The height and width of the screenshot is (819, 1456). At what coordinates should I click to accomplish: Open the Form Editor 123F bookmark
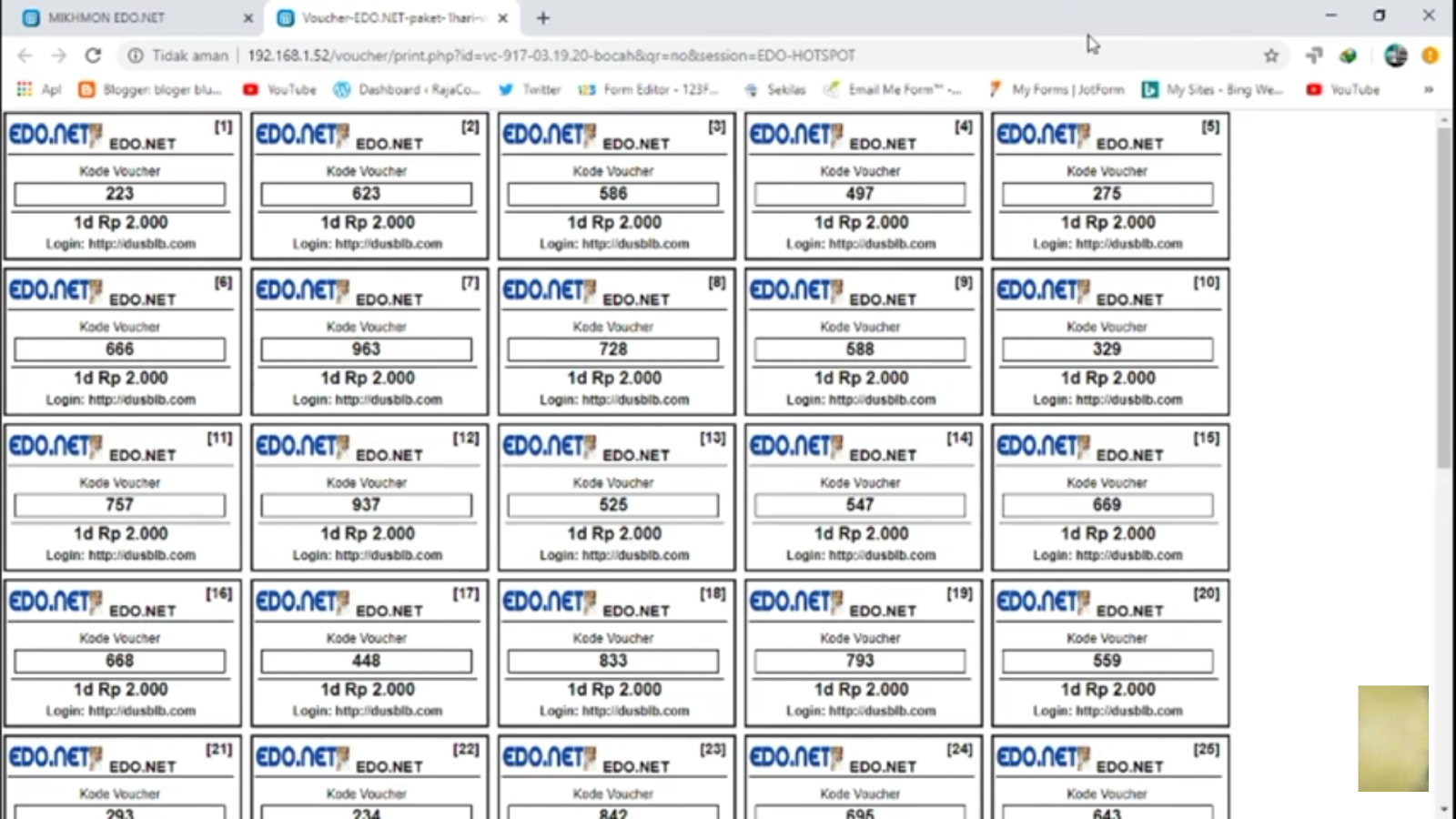649,89
